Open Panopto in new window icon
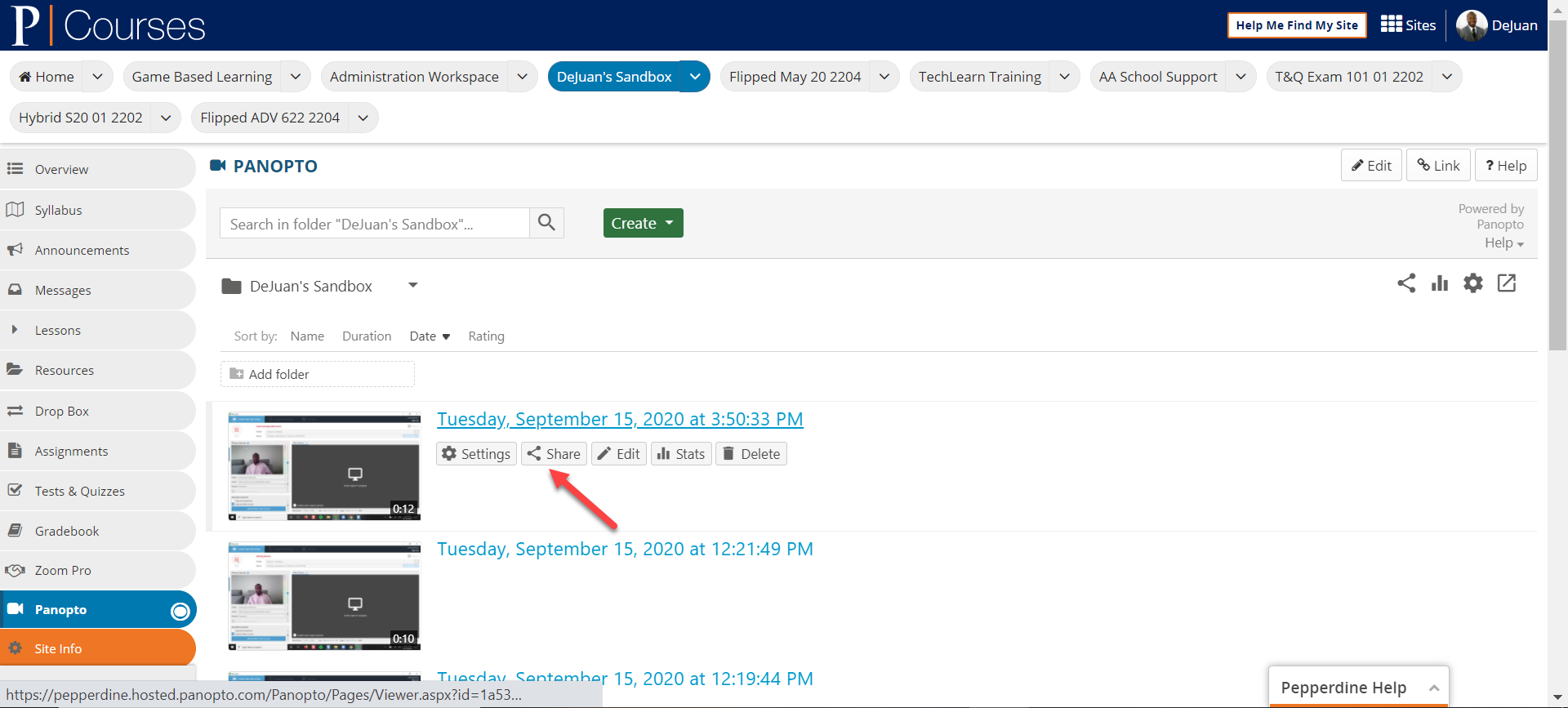The width and height of the screenshot is (1568, 708). tap(1507, 283)
